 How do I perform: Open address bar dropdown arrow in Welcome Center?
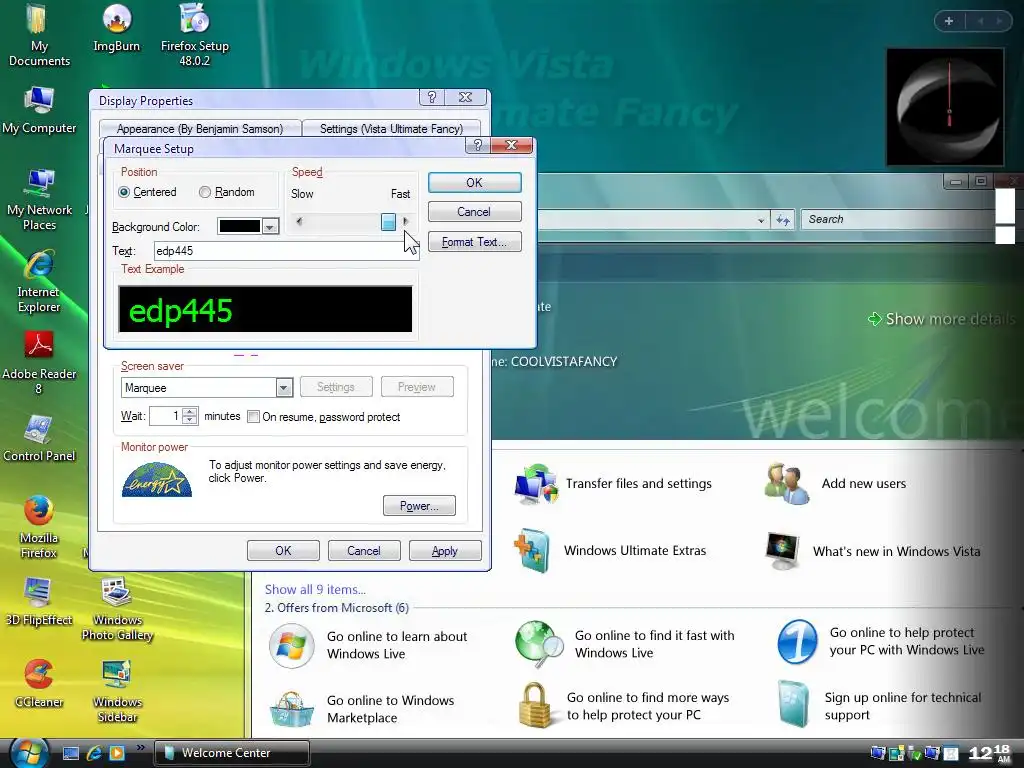click(x=761, y=221)
